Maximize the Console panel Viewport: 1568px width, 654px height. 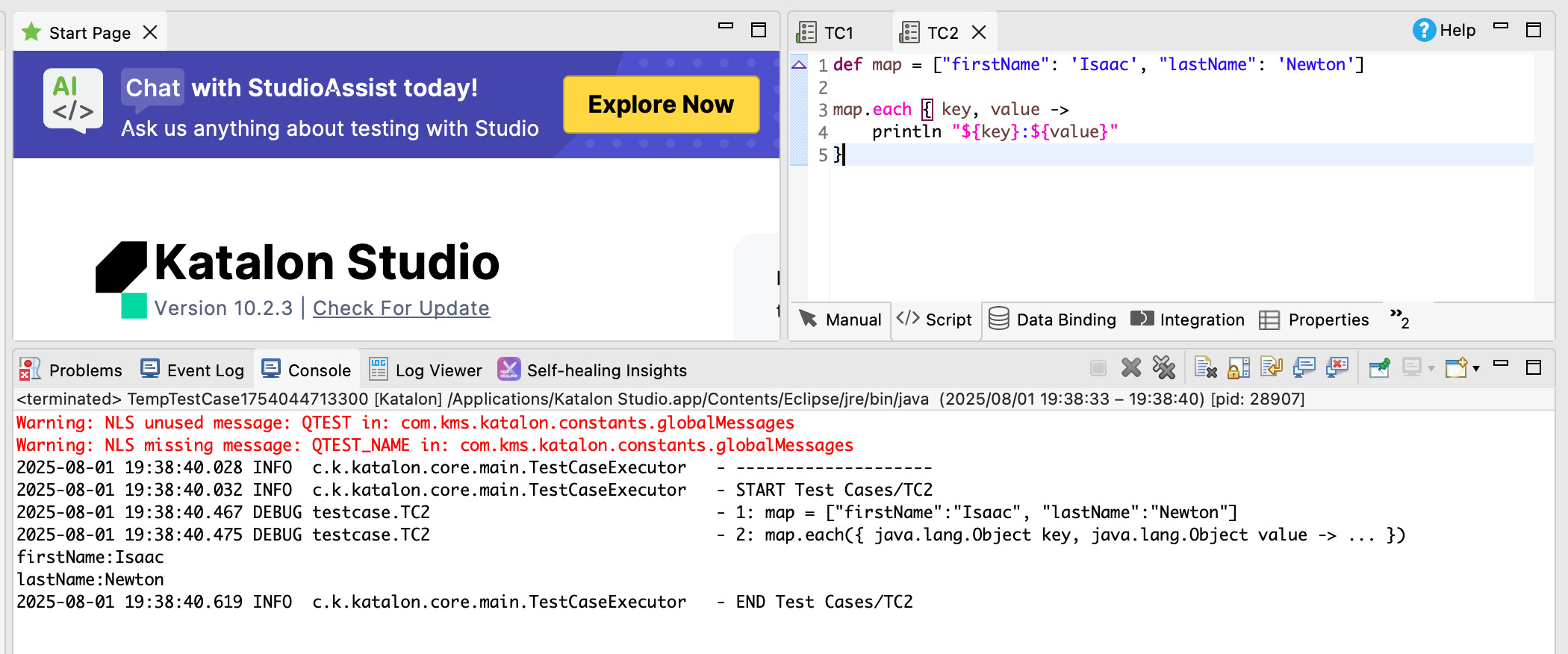[x=1534, y=367]
